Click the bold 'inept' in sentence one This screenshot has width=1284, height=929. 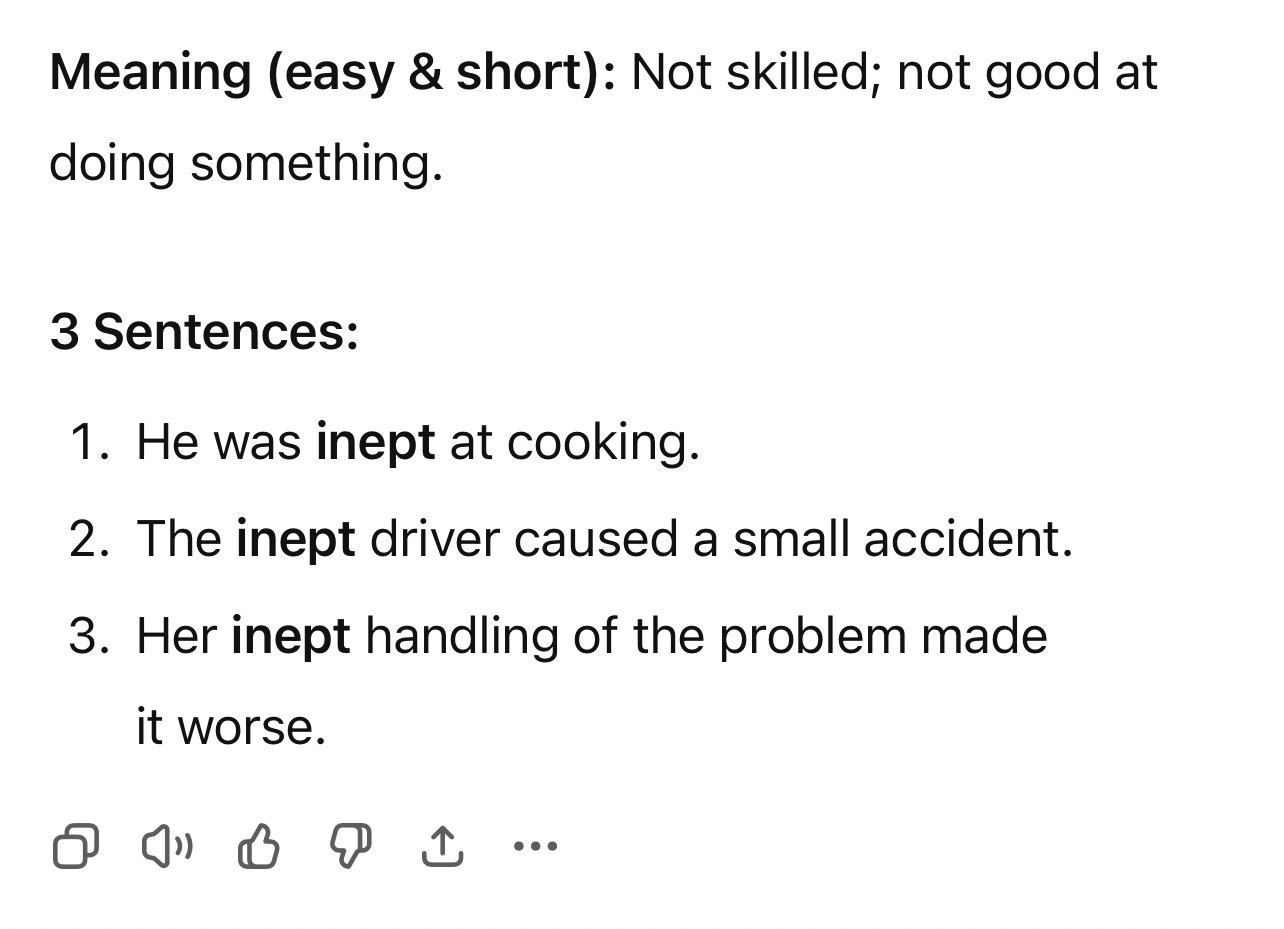pos(376,442)
